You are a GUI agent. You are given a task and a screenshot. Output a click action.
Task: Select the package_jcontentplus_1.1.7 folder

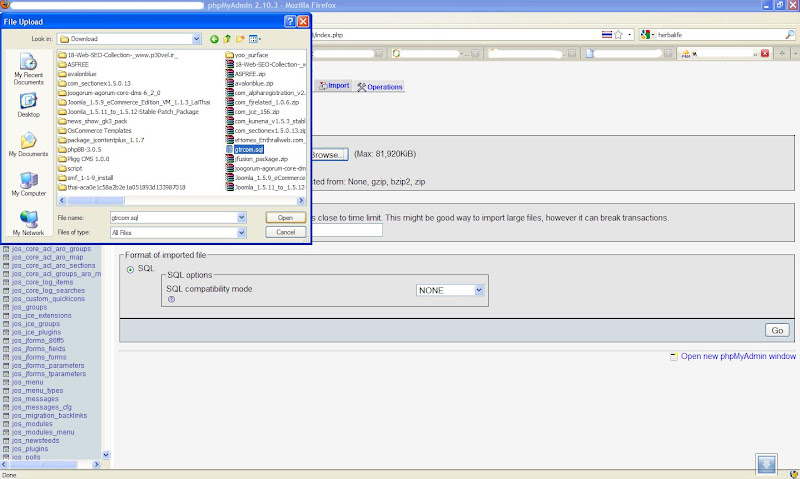102,140
